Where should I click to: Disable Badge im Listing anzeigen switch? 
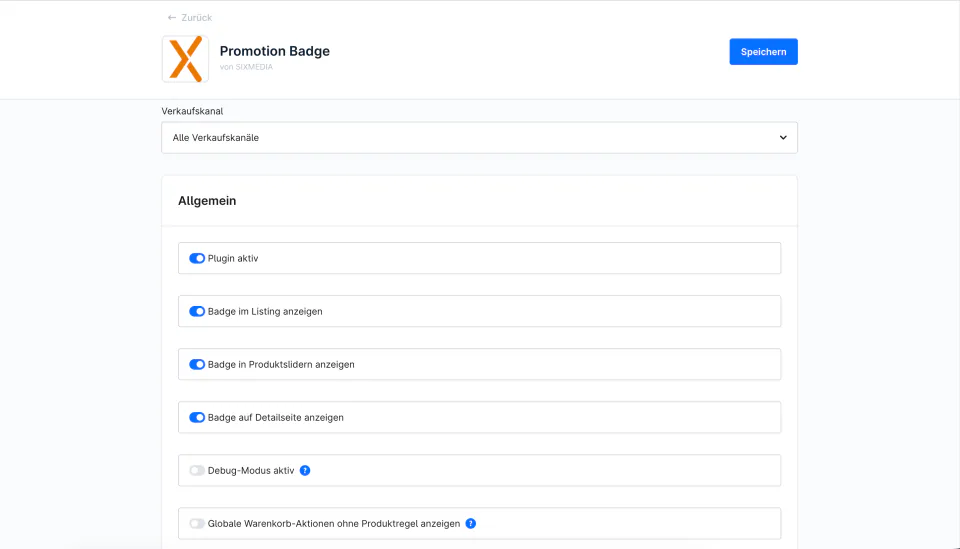(197, 312)
